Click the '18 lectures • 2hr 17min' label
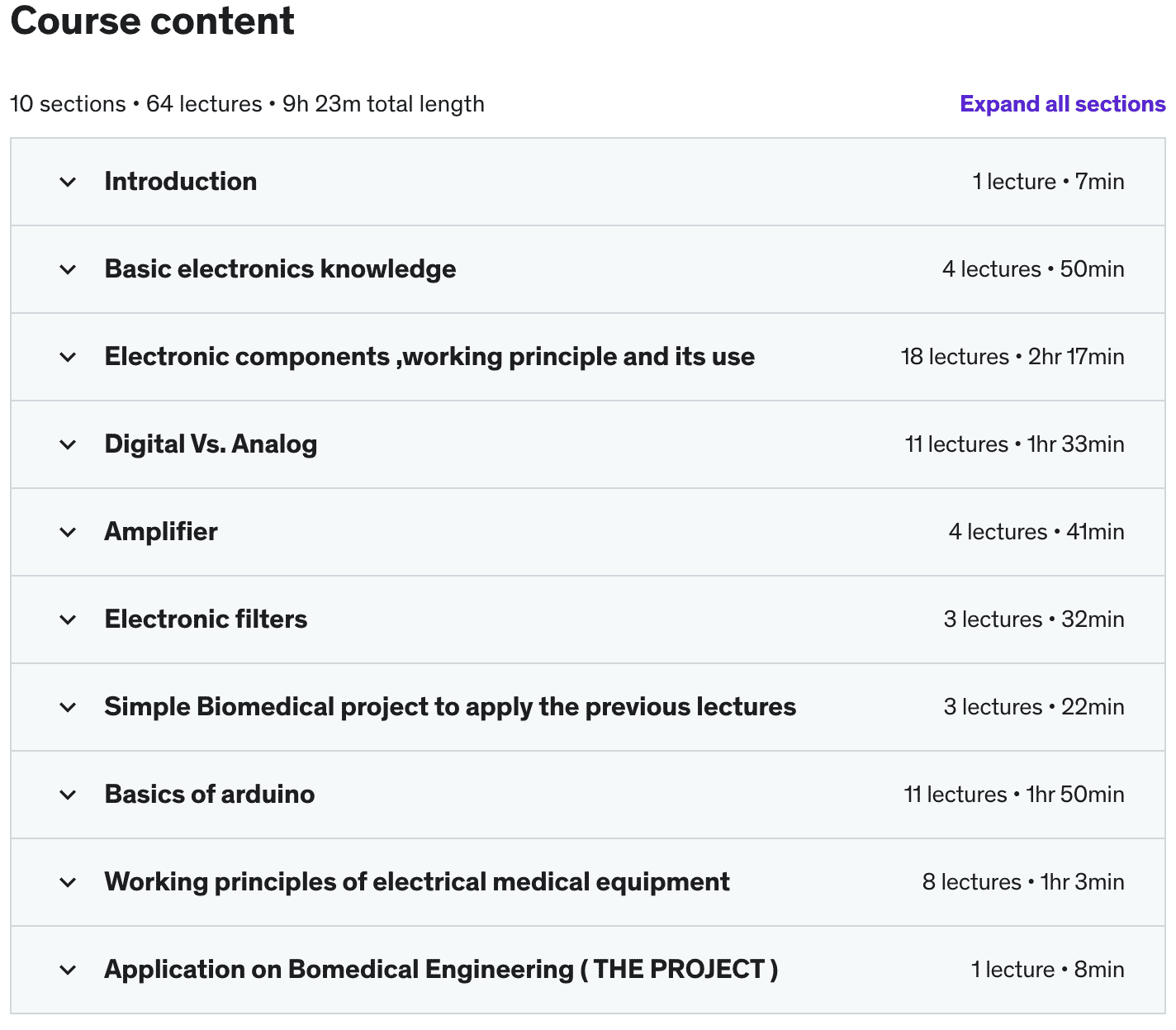This screenshot has height=1030, width=1176. click(x=1012, y=357)
